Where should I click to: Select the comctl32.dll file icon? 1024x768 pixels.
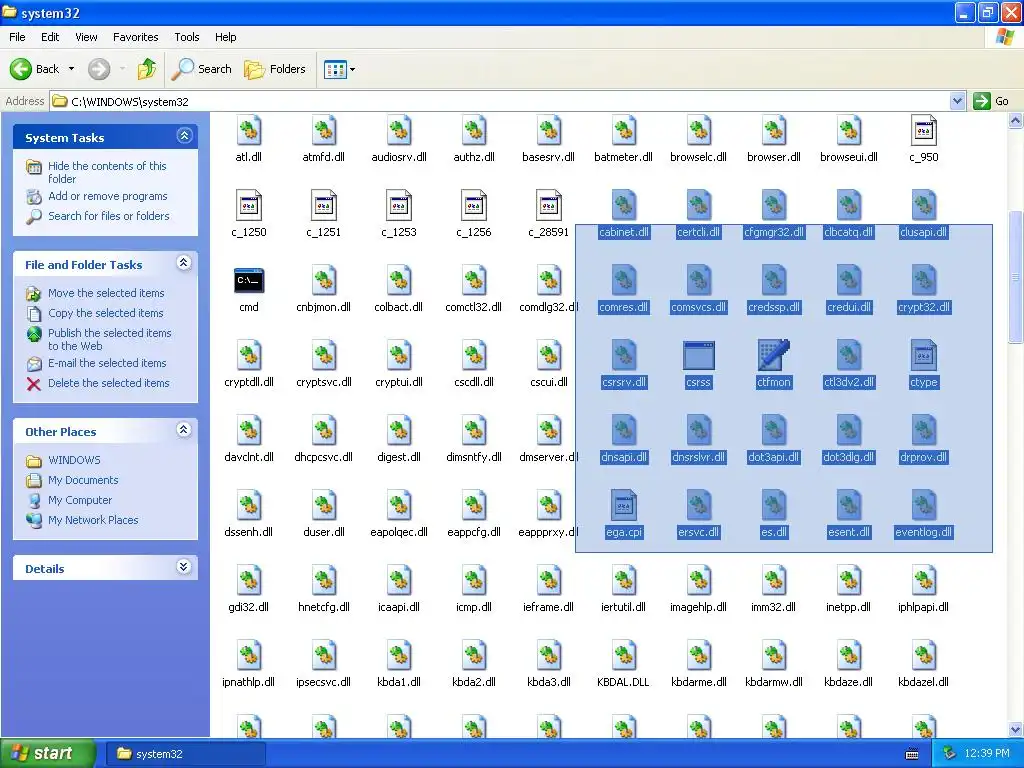(x=473, y=280)
